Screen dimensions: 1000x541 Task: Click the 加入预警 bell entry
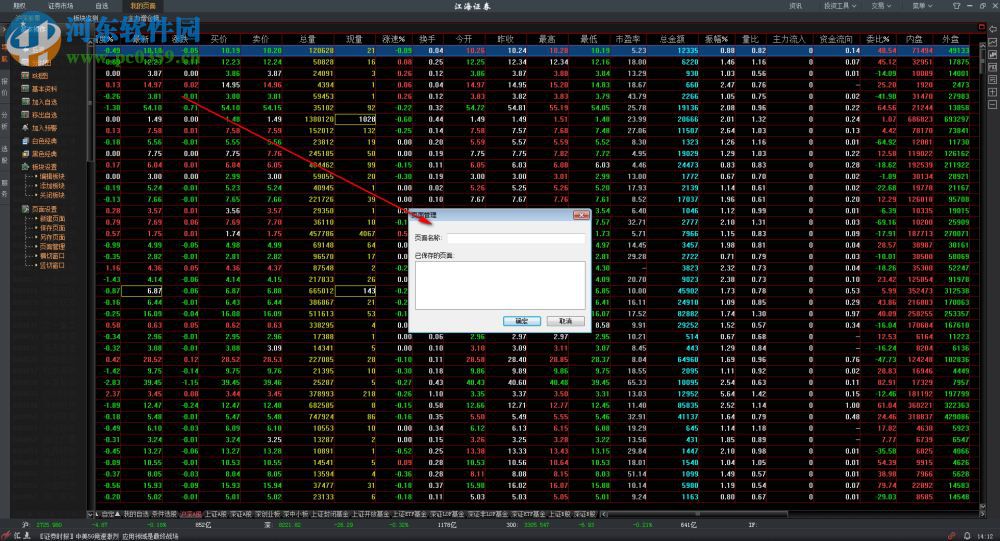click(x=44, y=128)
